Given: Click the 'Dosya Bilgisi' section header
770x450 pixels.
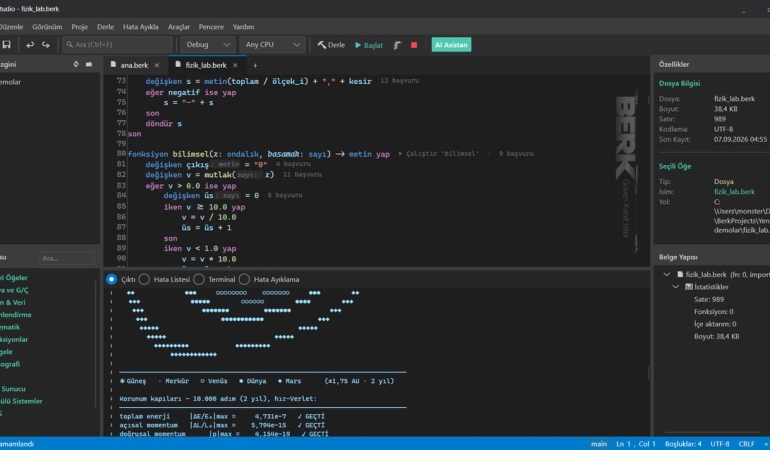Looking at the screenshot, I should coord(679,84).
